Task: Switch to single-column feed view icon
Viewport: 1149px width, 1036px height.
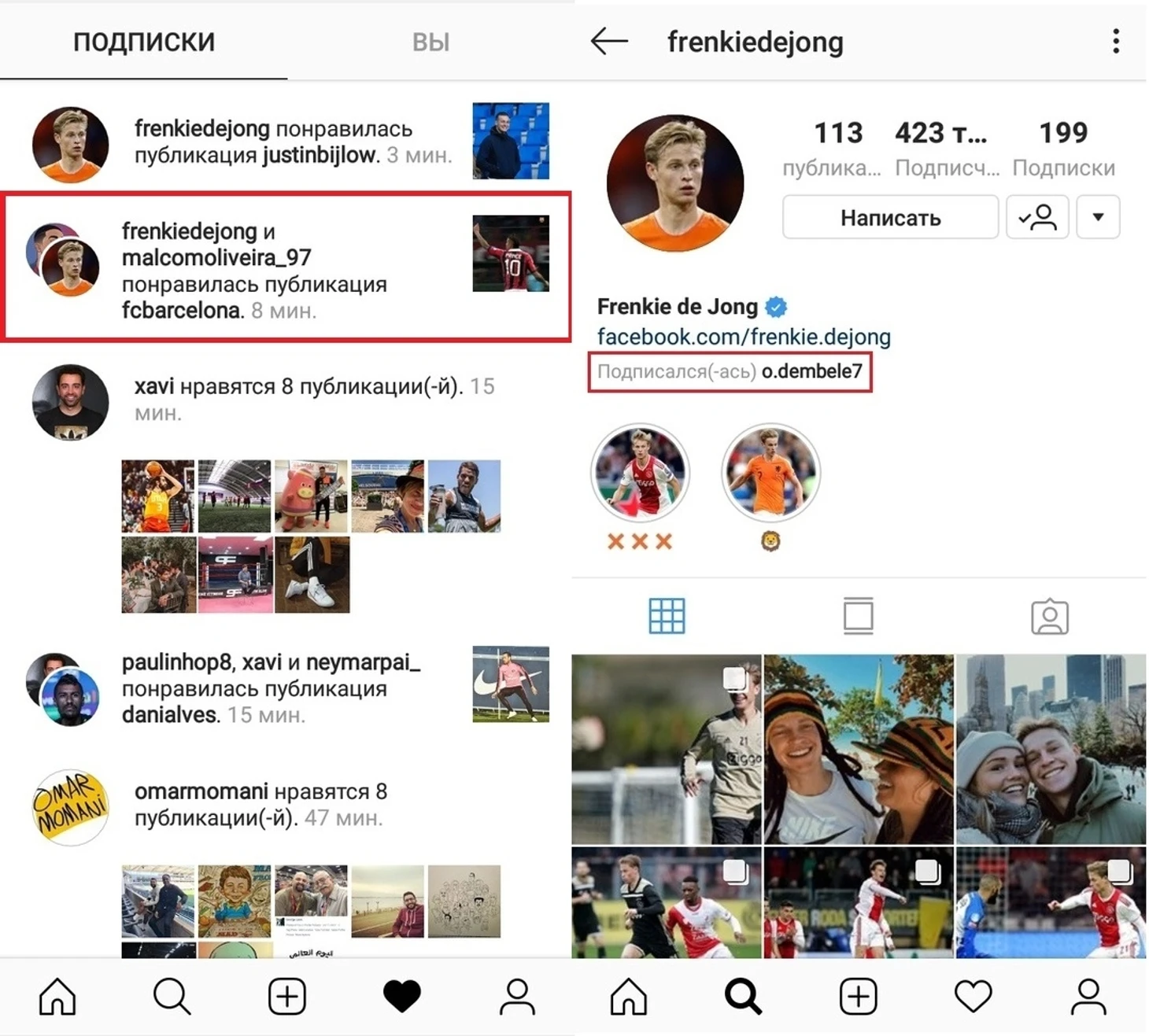Action: [x=858, y=616]
